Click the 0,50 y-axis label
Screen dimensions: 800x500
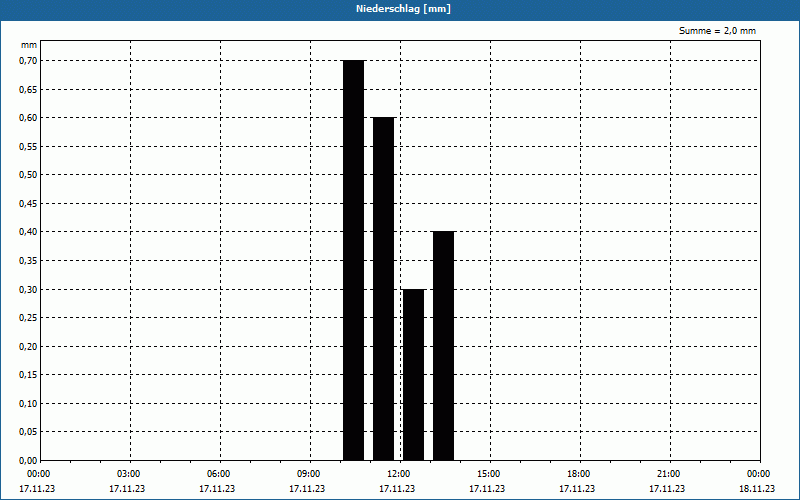(x=28, y=175)
